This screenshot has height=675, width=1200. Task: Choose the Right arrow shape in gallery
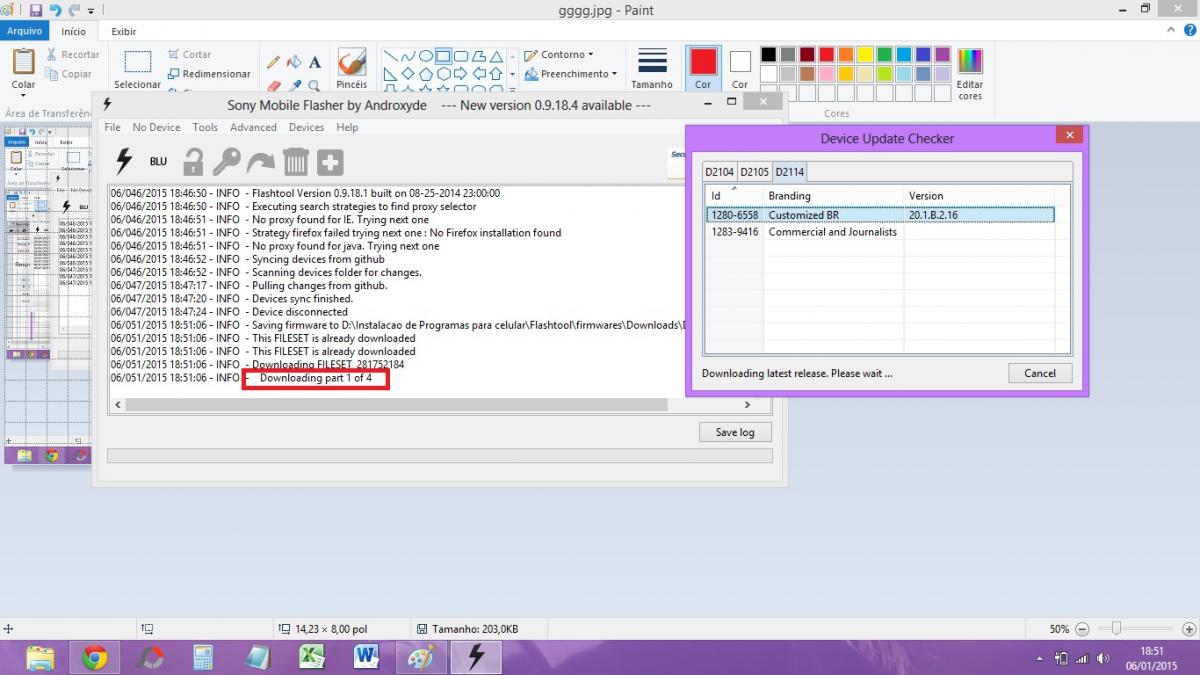pyautogui.click(x=461, y=74)
